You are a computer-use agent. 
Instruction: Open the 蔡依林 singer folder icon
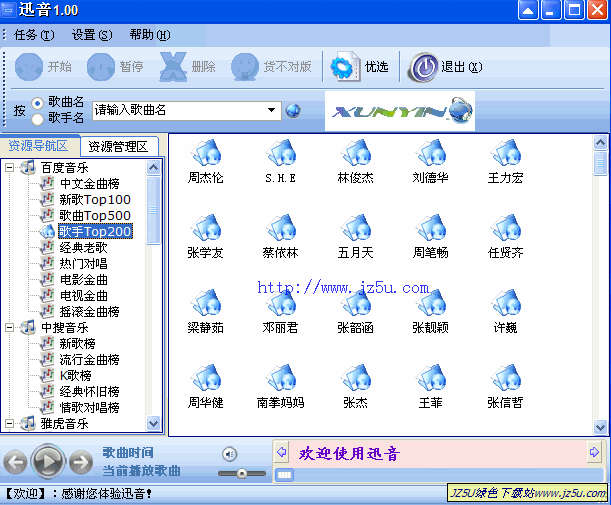click(281, 228)
